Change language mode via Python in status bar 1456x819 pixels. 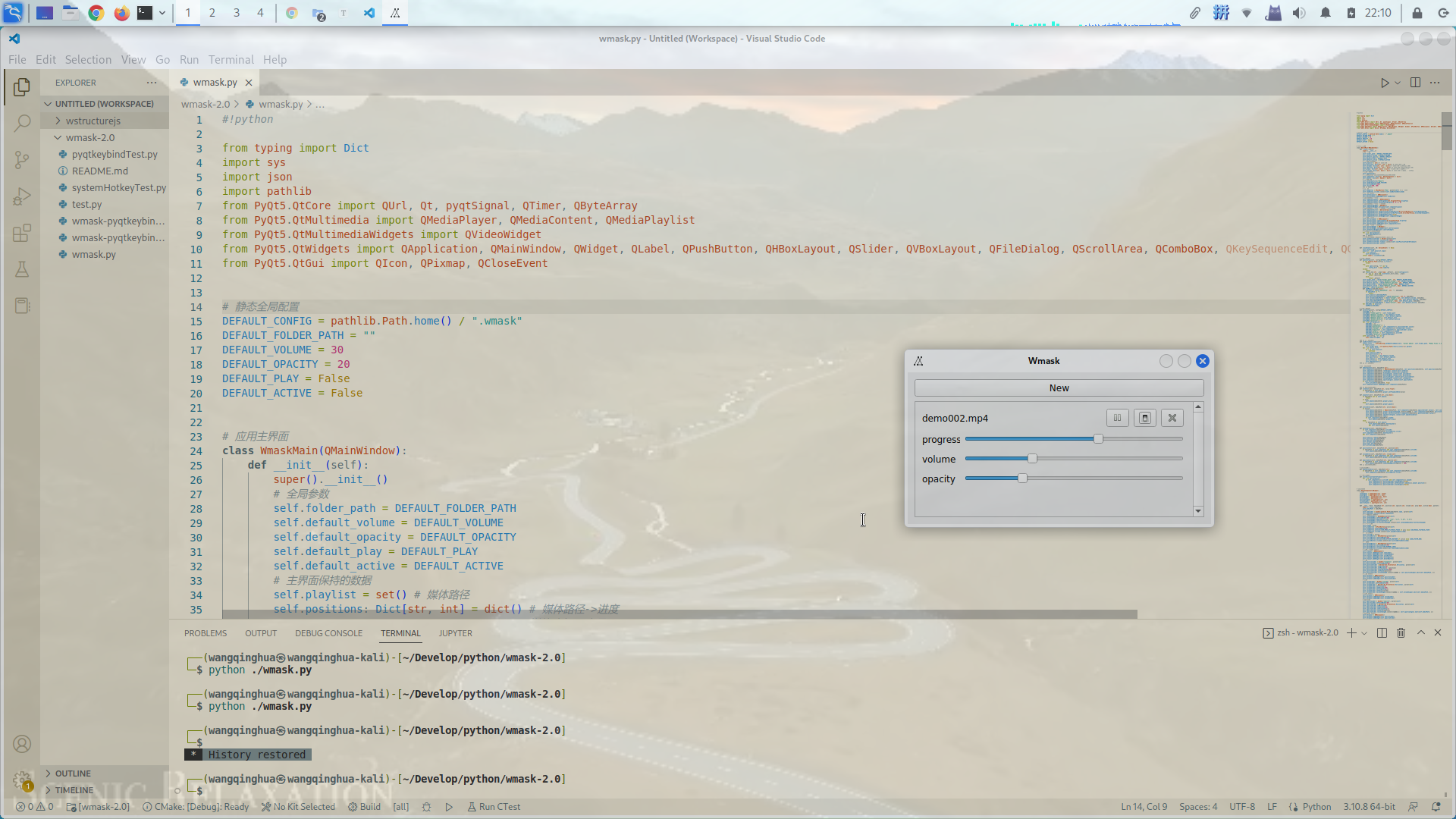pos(1316,807)
